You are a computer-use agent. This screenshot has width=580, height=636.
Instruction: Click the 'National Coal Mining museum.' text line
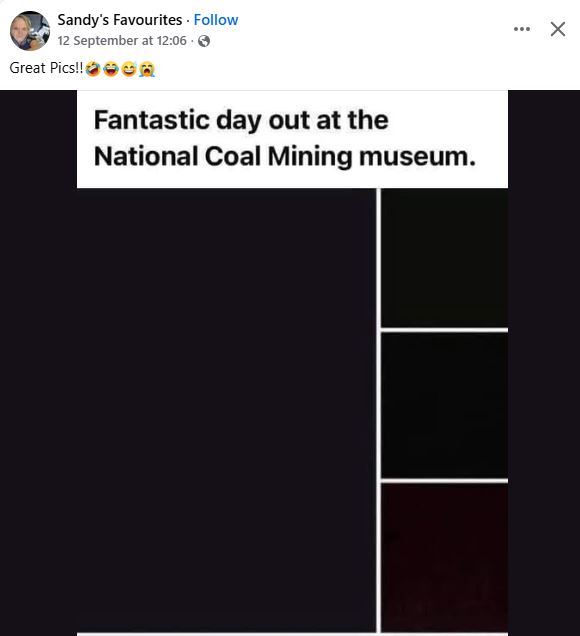pos(285,156)
